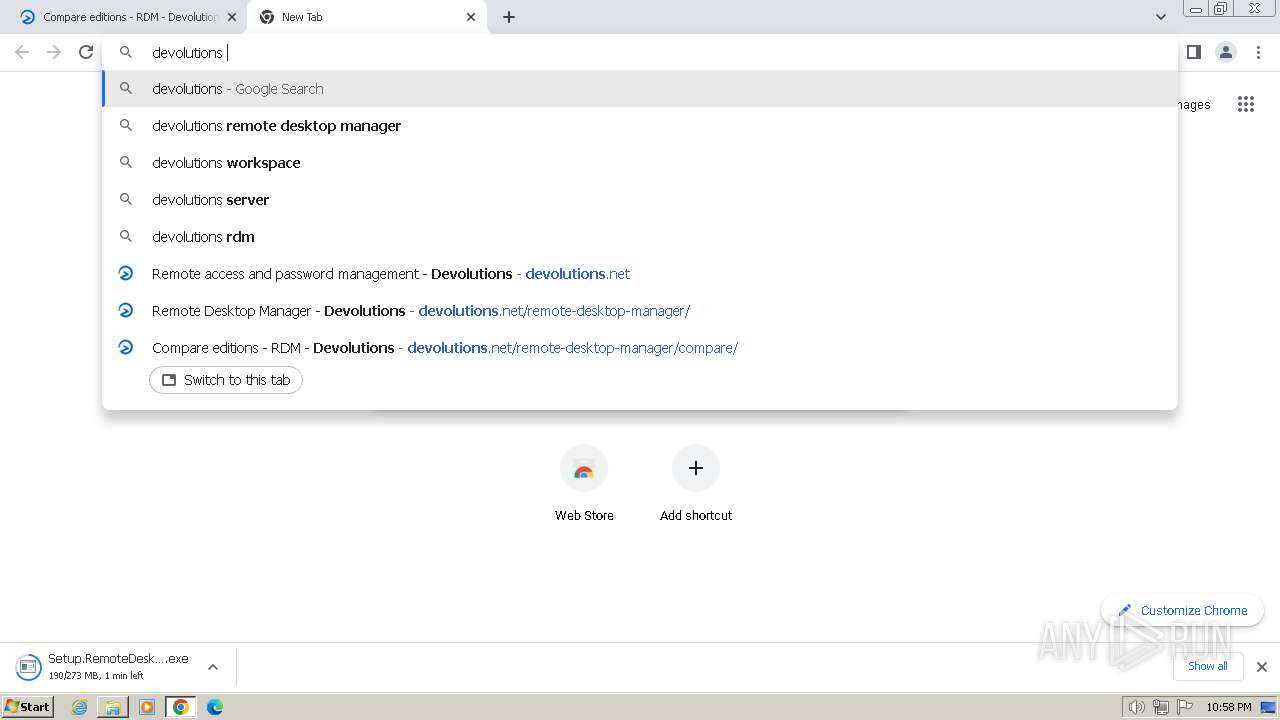Open Remote Desktop Manager - Devolutions suggestion
Viewport: 1280px width, 720px height.
(640, 311)
